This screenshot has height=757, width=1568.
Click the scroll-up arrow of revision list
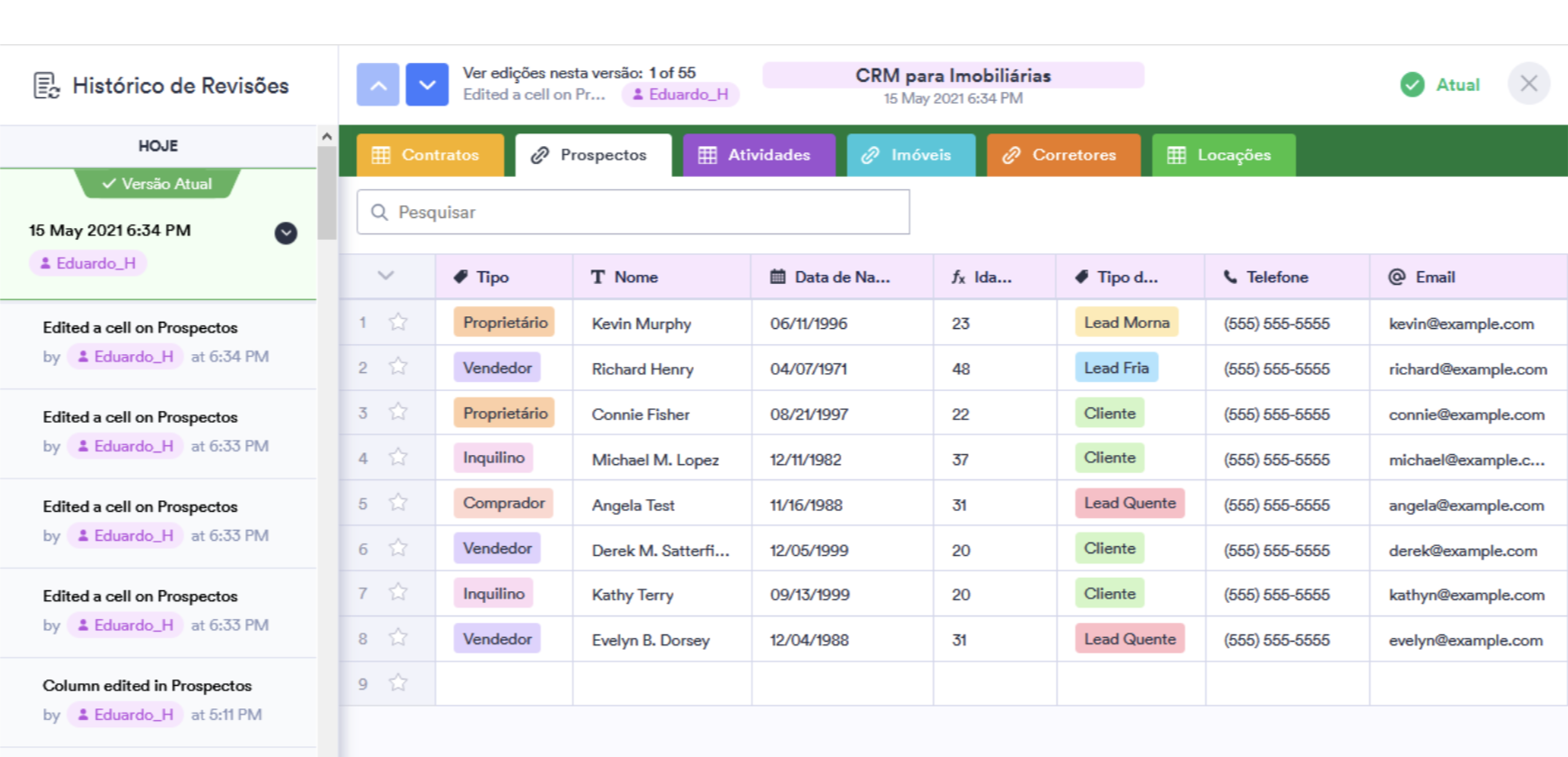pyautogui.click(x=327, y=137)
